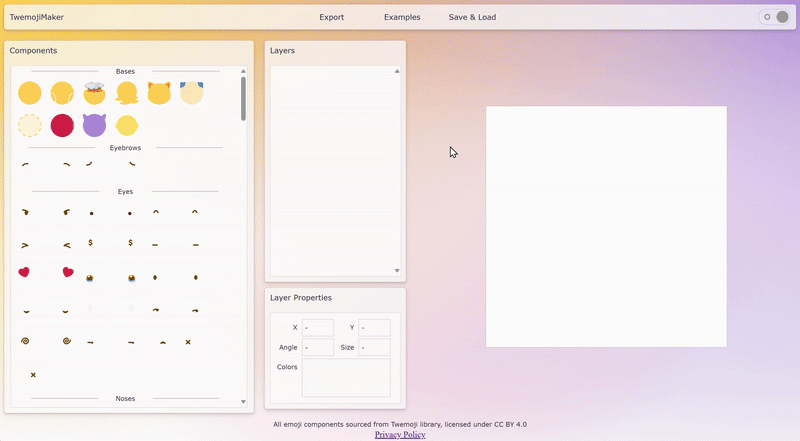
Task: Add the cat face base
Action: [158, 93]
